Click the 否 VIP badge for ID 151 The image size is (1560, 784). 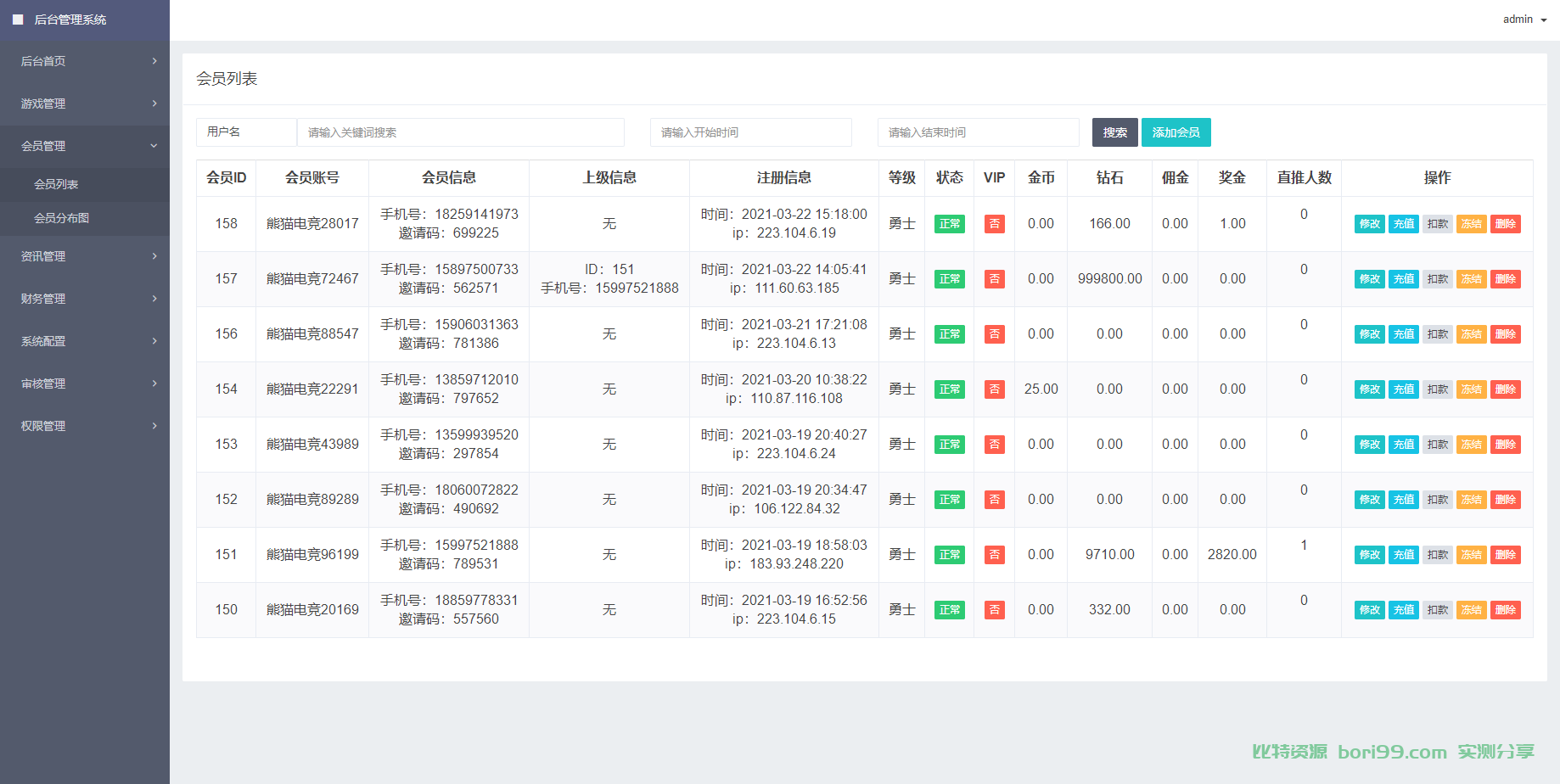coord(995,555)
